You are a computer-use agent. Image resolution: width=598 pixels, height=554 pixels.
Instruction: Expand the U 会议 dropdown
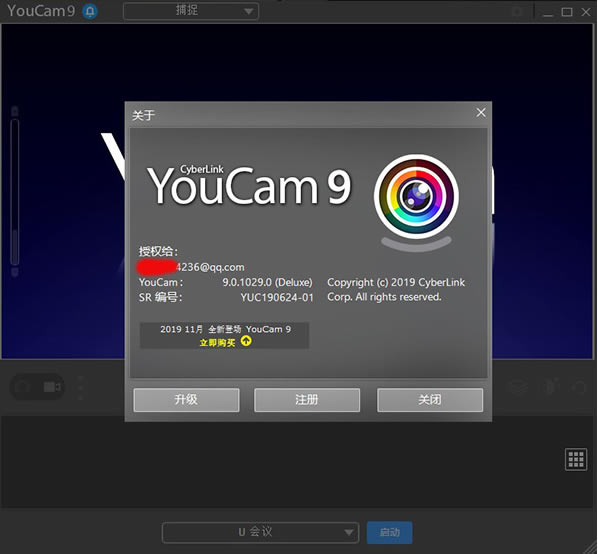click(260, 532)
